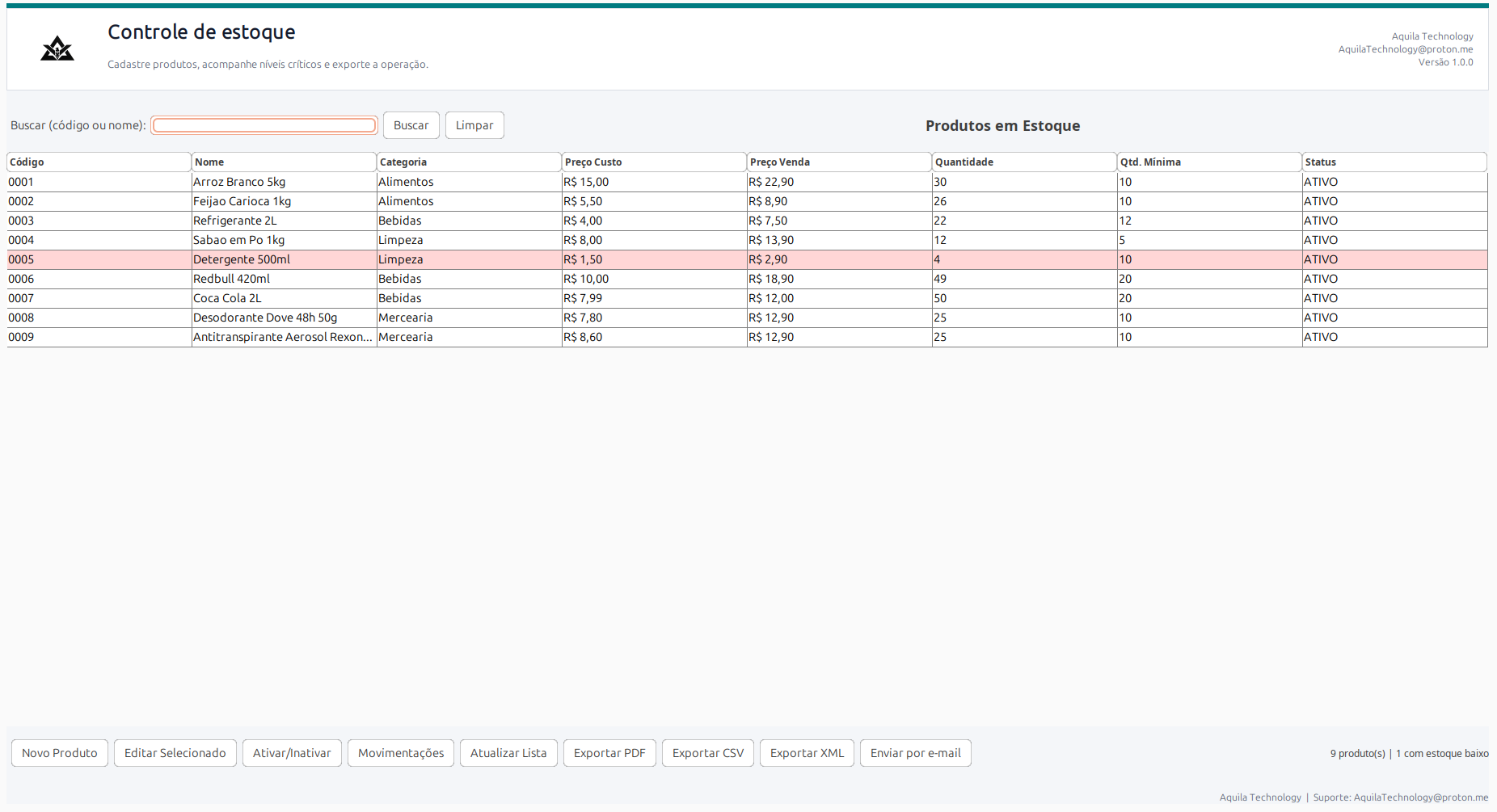Viewport: 1497px width, 812px height.
Task: Sort by the Quantidade column header
Action: 1025,162
